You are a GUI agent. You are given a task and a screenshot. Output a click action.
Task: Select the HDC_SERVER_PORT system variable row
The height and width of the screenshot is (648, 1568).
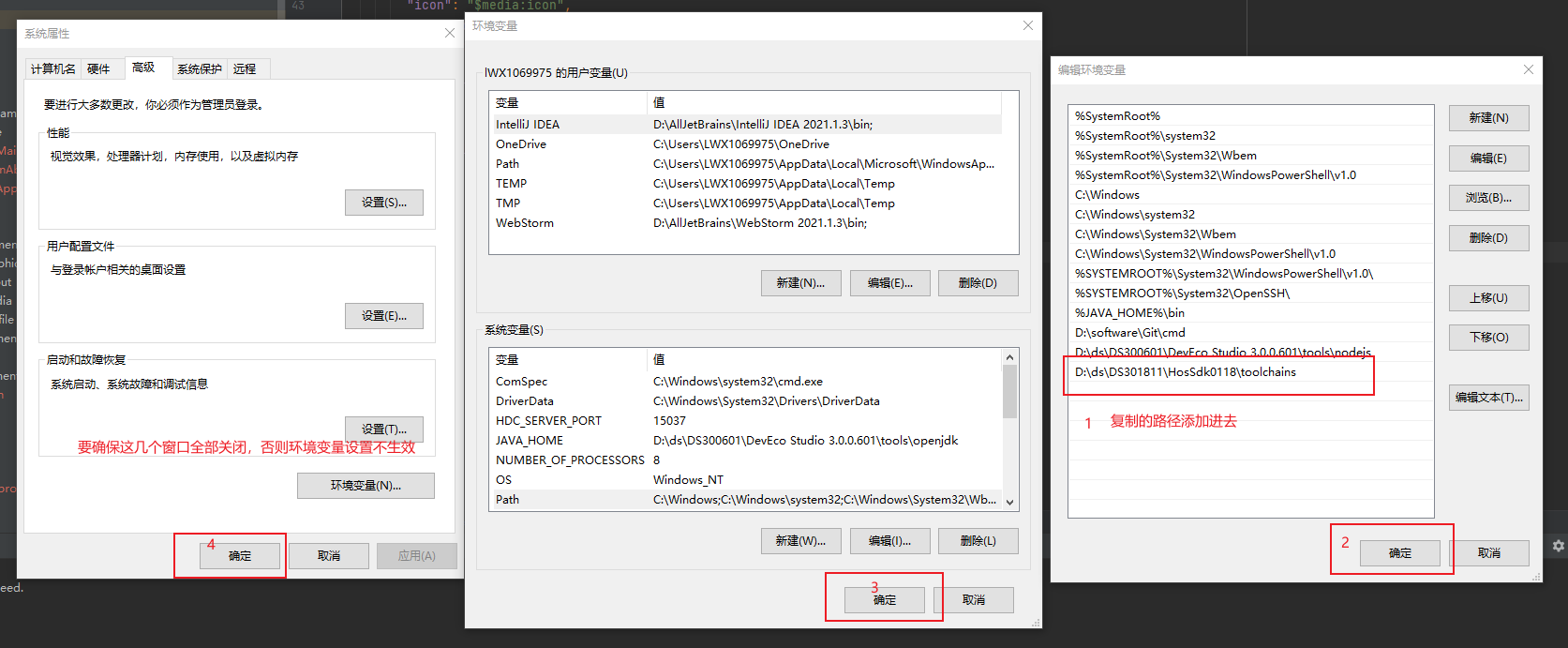click(746, 421)
